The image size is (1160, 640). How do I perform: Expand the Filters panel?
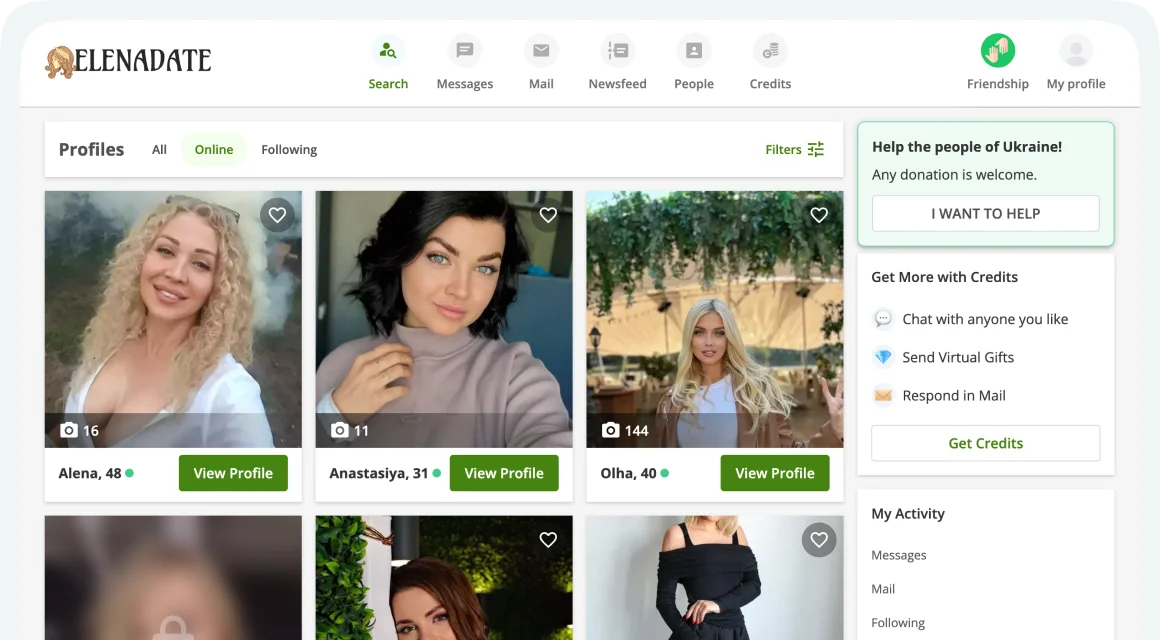pos(795,149)
